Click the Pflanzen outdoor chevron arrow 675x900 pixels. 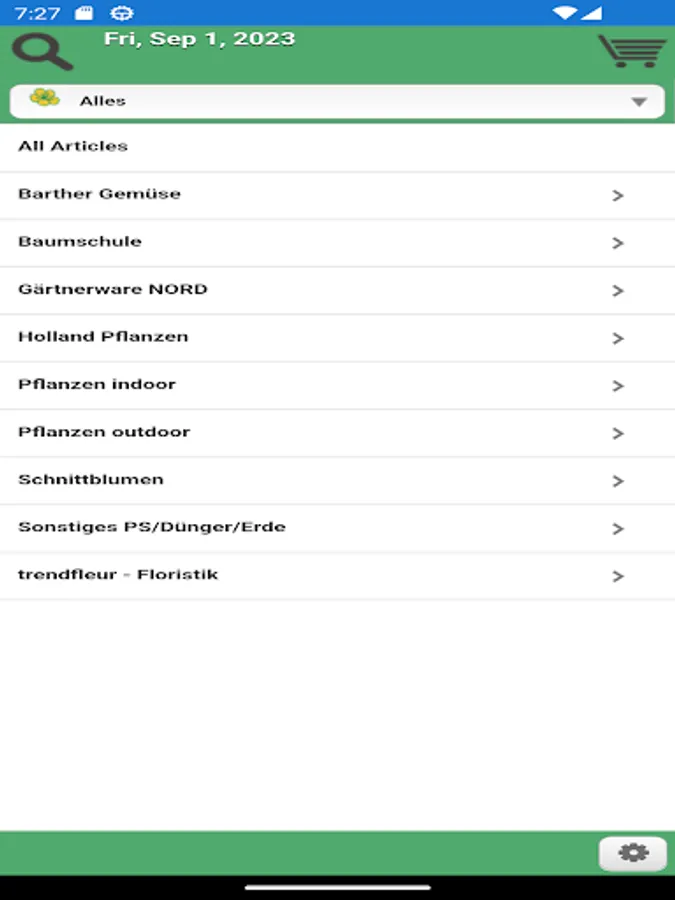click(618, 433)
